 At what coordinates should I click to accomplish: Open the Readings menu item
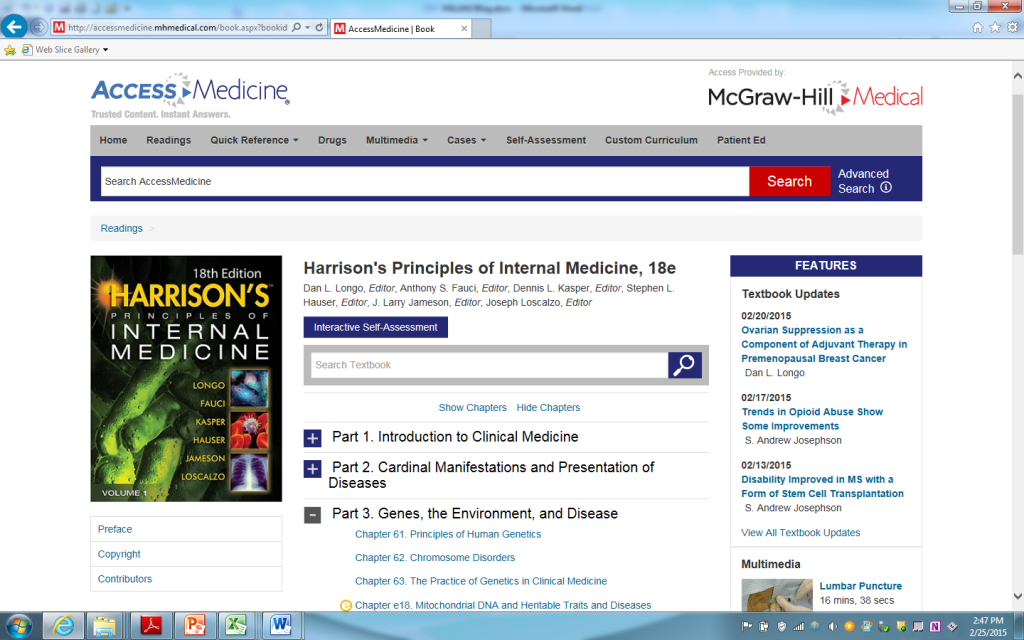pyautogui.click(x=168, y=140)
